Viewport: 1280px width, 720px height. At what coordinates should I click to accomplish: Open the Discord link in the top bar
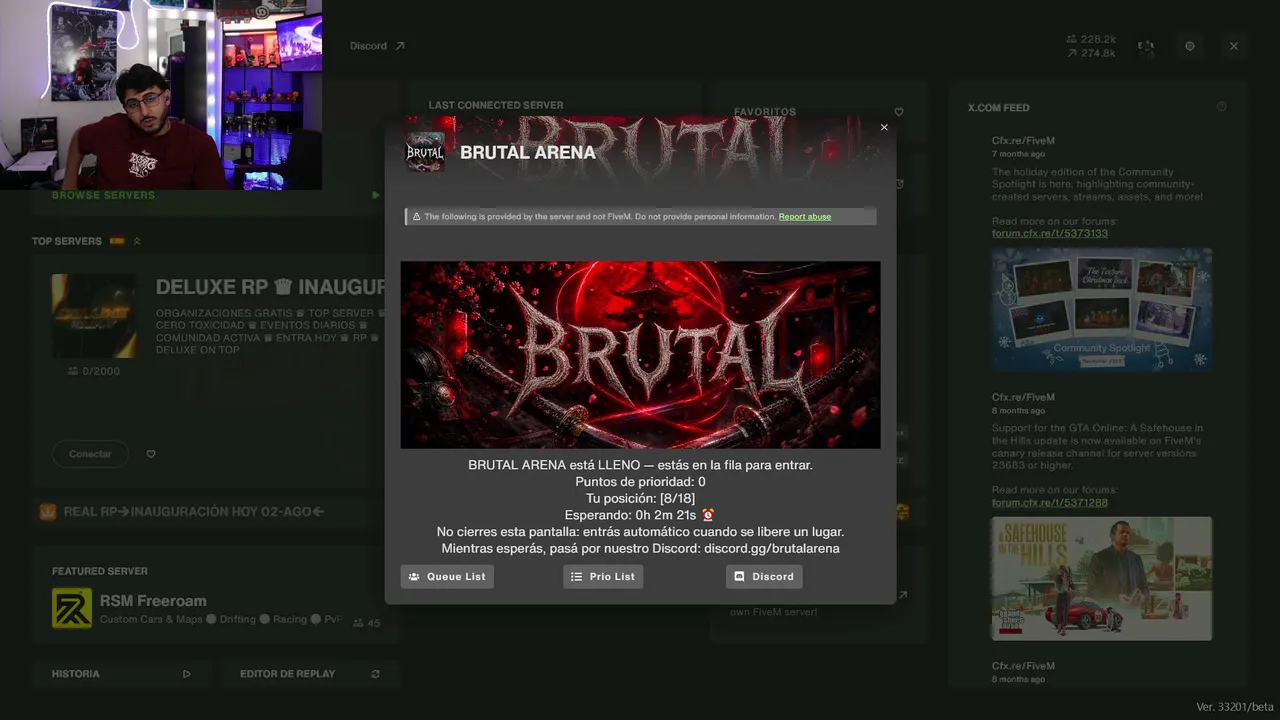(x=377, y=46)
